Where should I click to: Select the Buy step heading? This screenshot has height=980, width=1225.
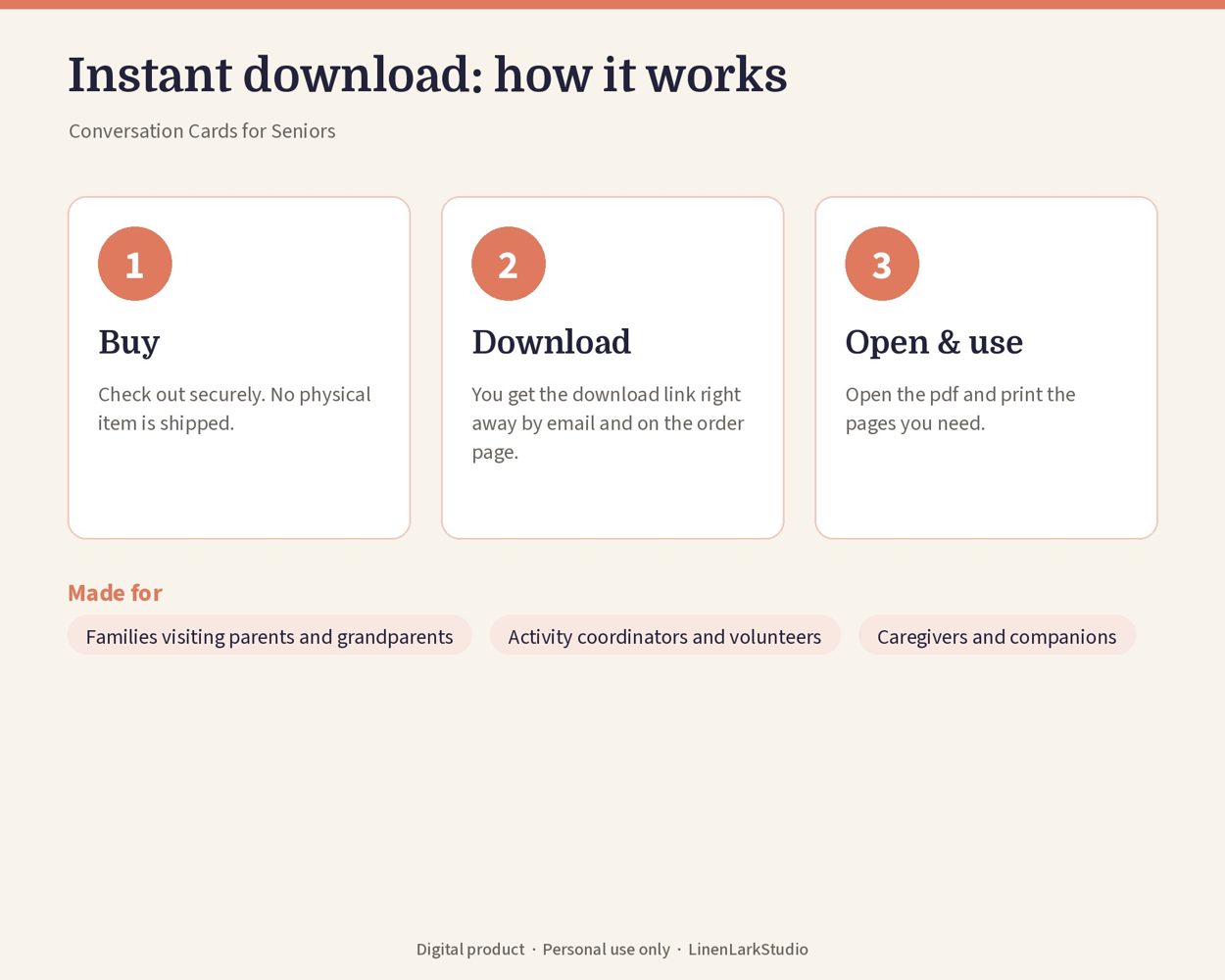point(128,342)
